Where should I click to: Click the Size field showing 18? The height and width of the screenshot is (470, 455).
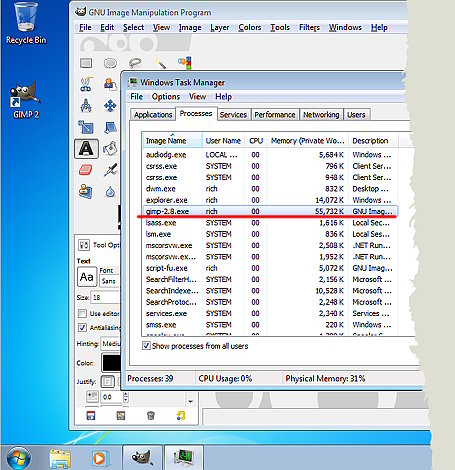105,297
